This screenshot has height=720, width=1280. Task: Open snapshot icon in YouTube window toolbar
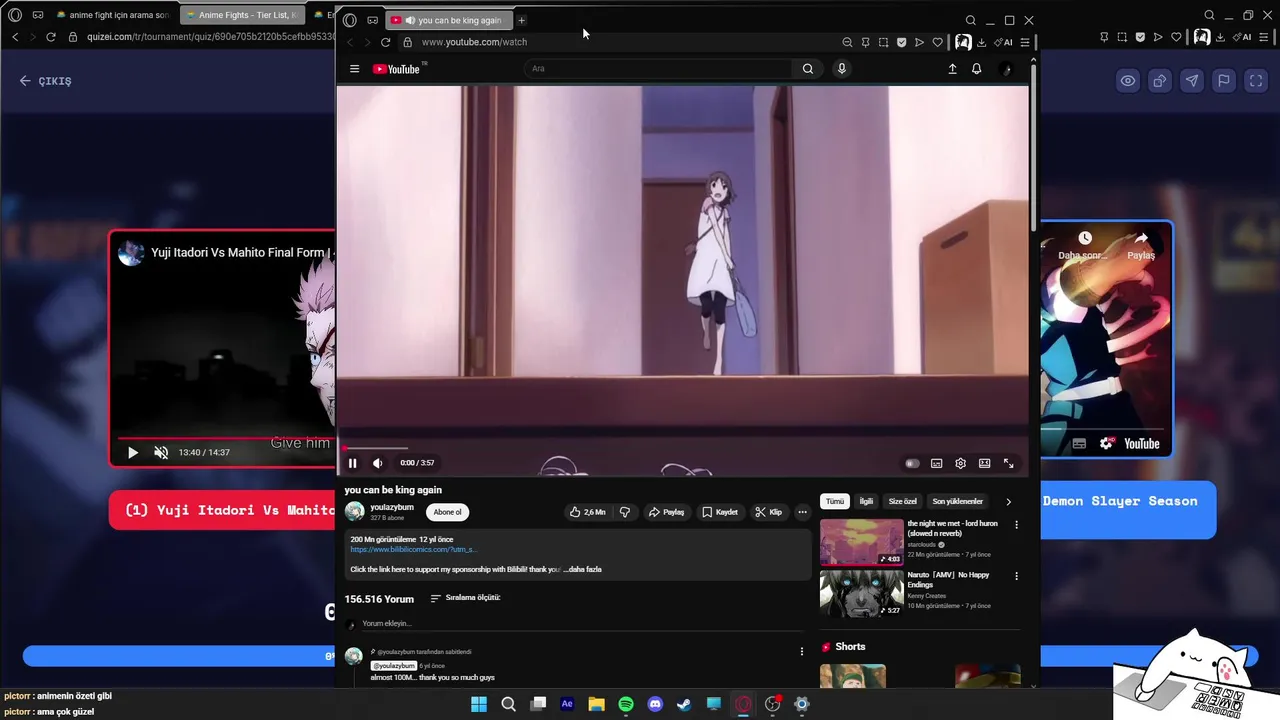[x=883, y=42]
